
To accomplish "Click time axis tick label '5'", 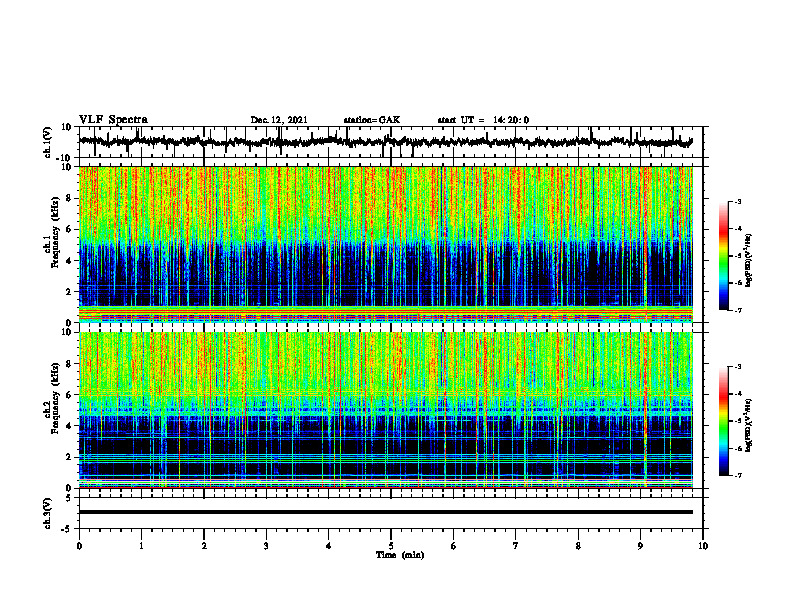I will coord(391,546).
